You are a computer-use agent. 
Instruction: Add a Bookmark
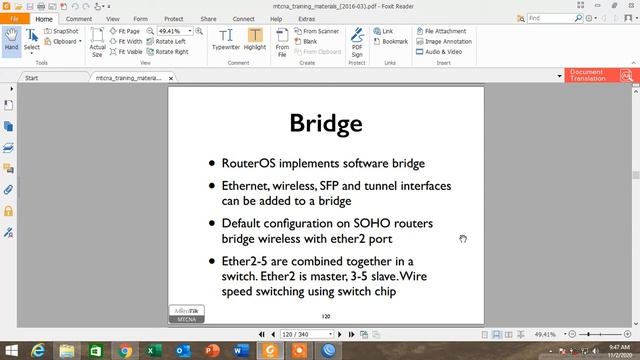click(391, 41)
